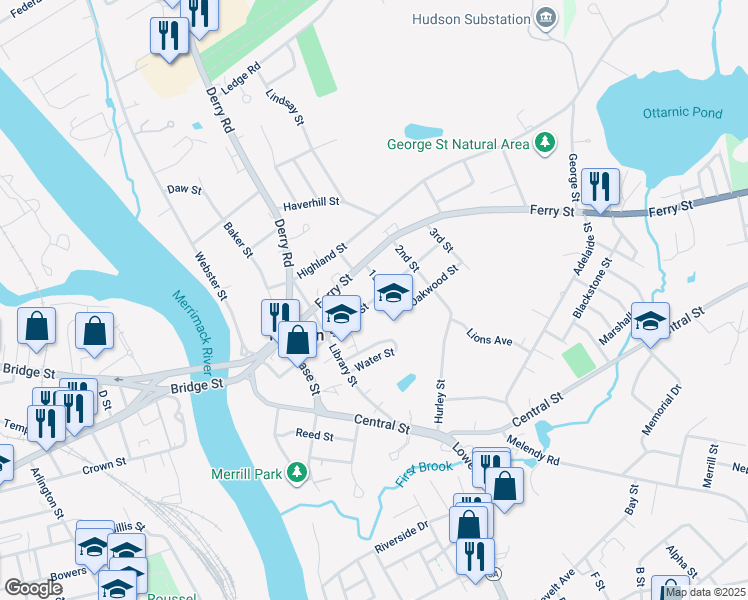This screenshot has width=748, height=600.
Task: Select the First Brook label
Action: click(424, 474)
